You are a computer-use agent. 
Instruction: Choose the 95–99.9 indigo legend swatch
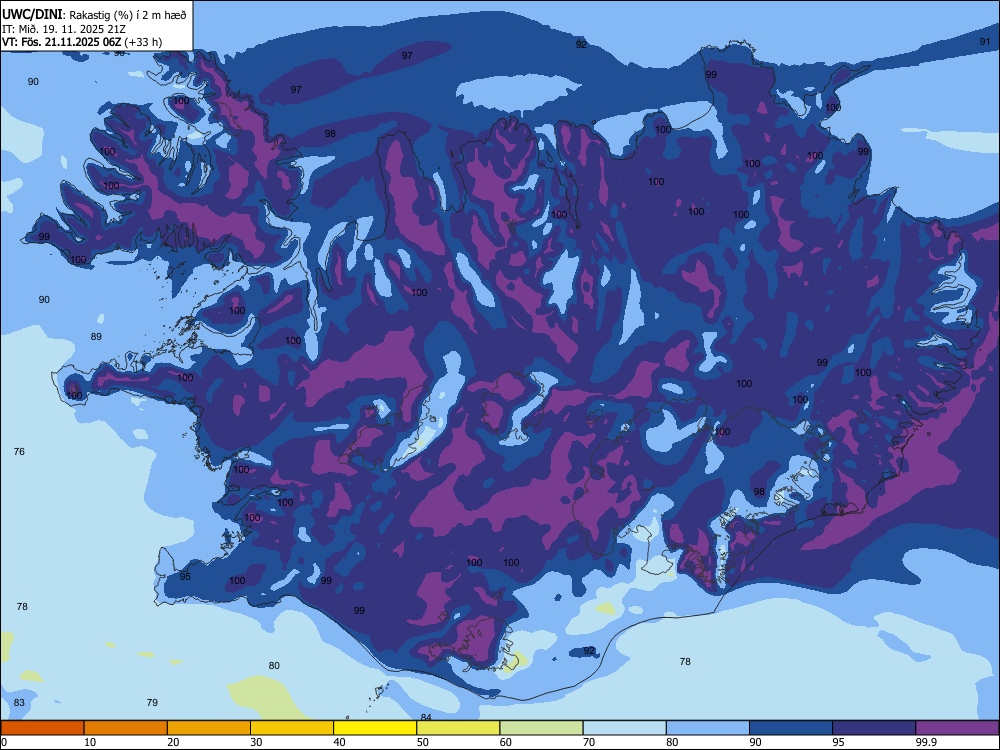coord(874,728)
